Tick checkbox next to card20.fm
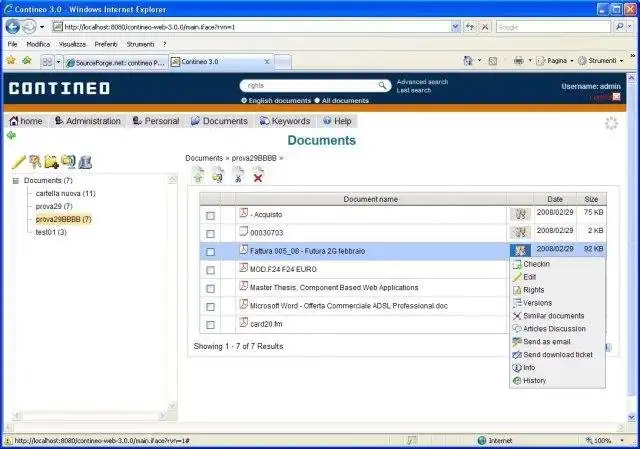The image size is (640, 449). pyautogui.click(x=210, y=325)
